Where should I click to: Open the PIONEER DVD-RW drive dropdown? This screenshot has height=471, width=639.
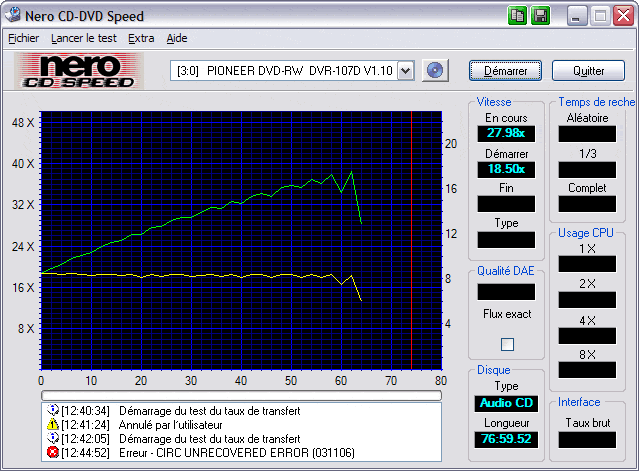point(405,71)
